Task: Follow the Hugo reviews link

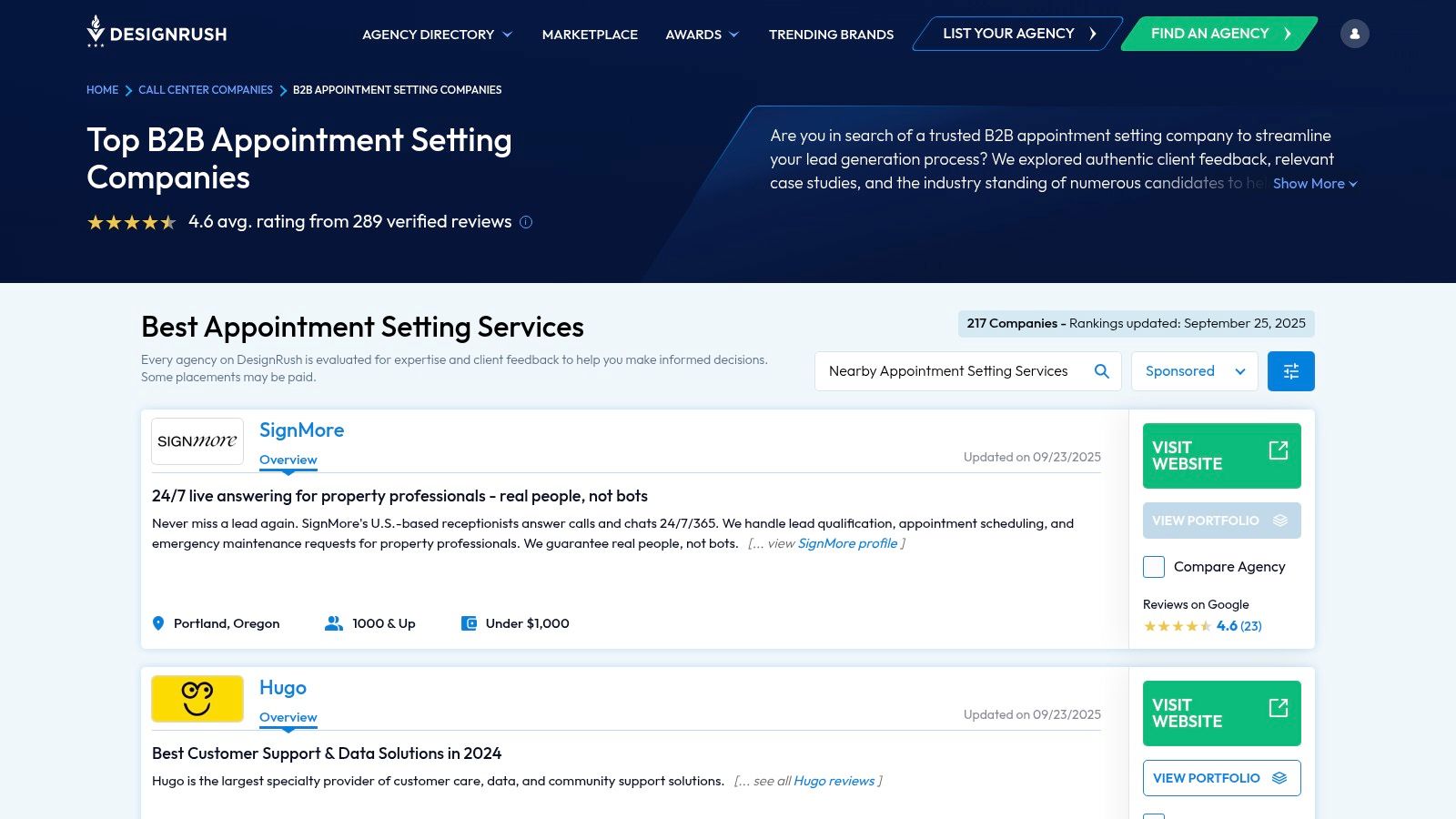Action: [x=834, y=781]
